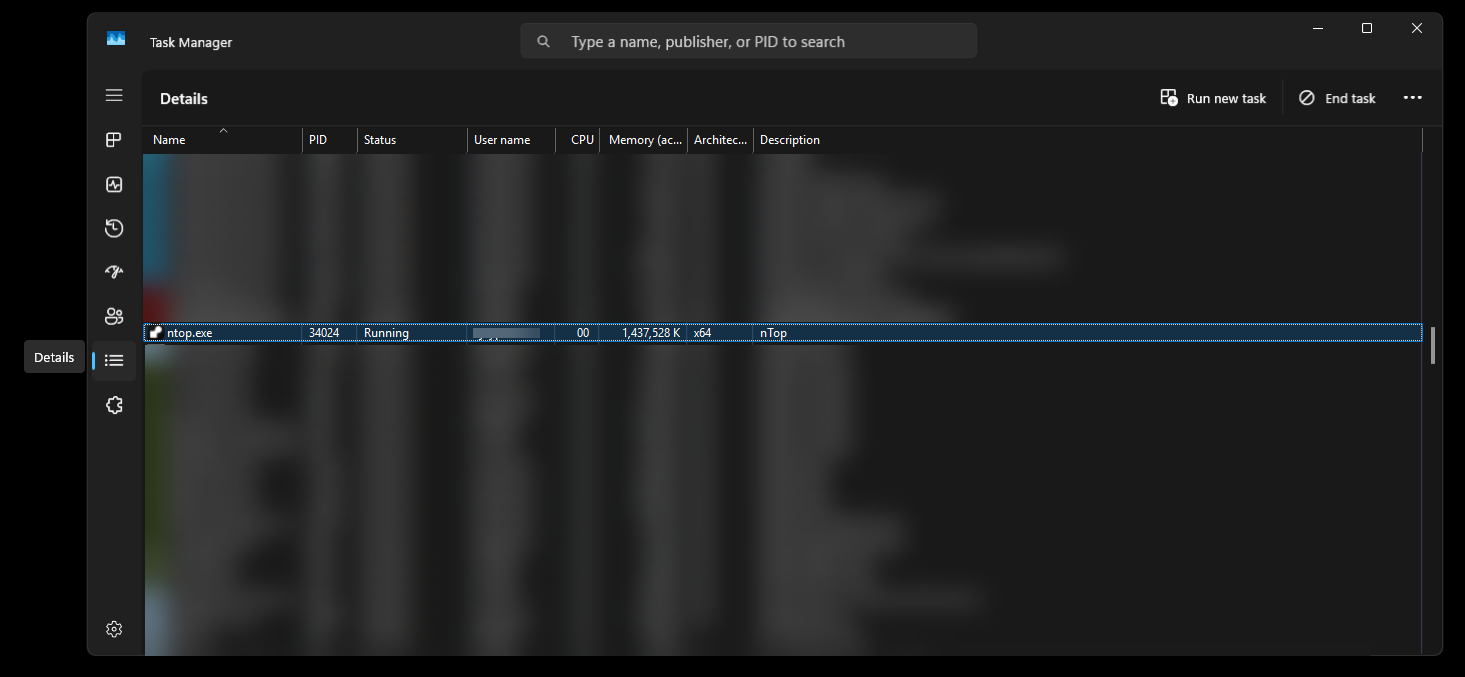Open the Users page icon
Viewport: 1465px width, 677px height.
click(114, 316)
